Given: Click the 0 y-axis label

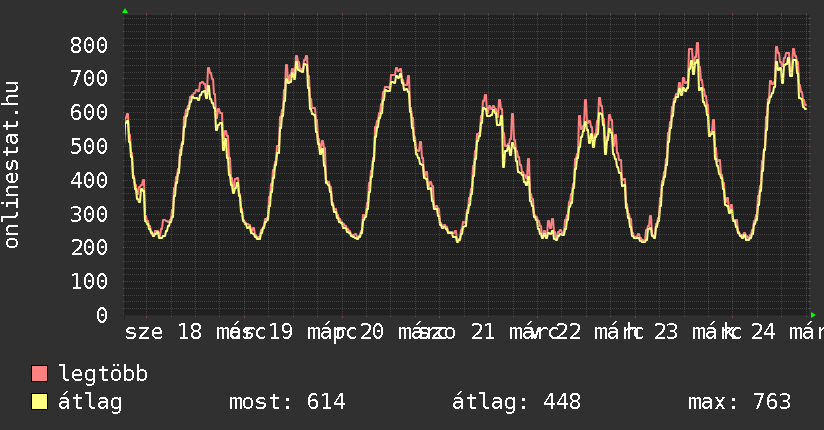Looking at the screenshot, I should 101,316.
